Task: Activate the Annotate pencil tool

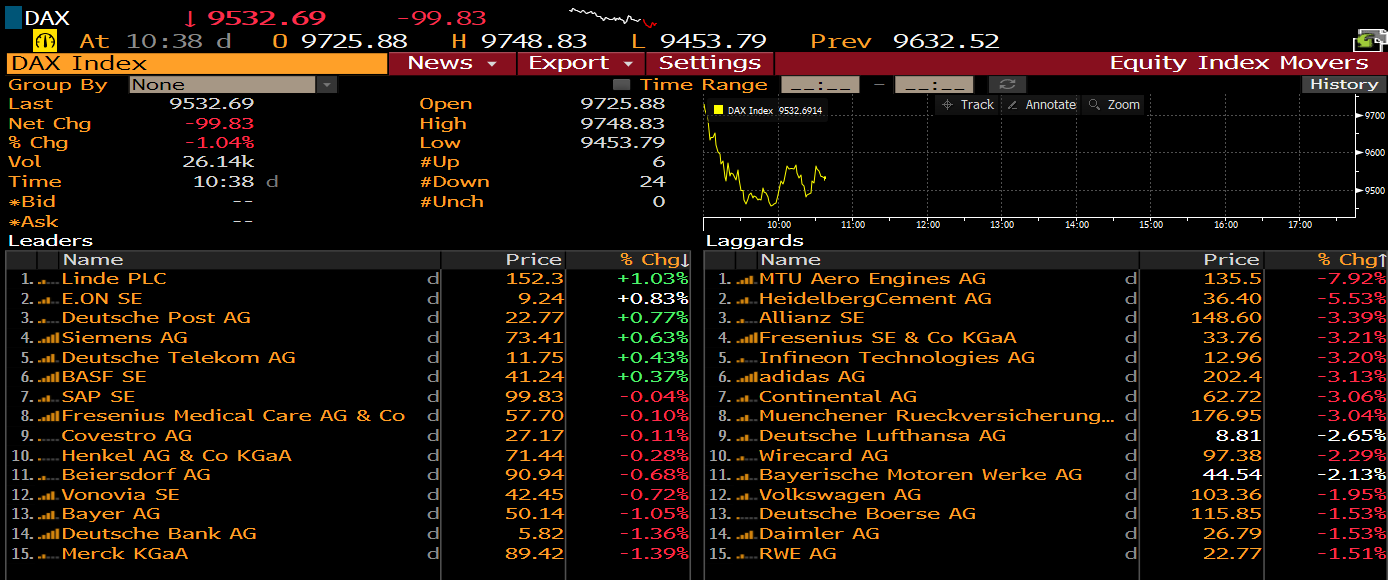Action: point(1041,105)
